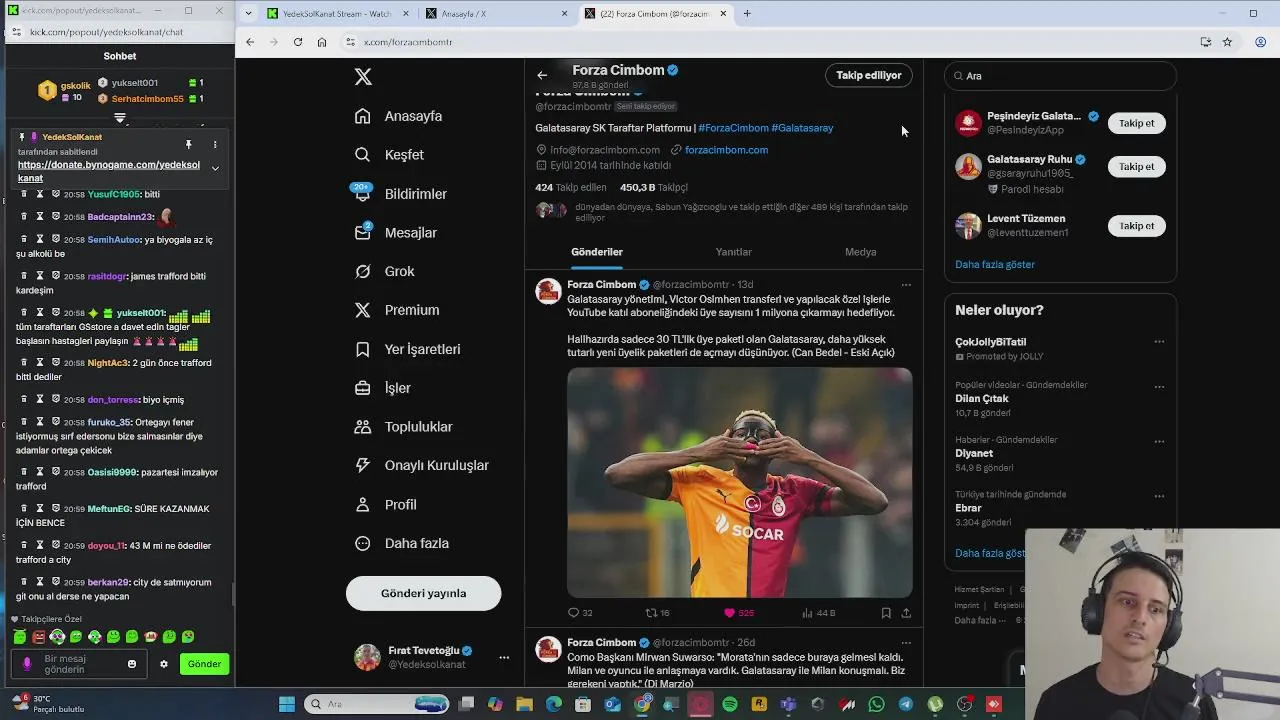Open Onaylı Kuruluşlar in sidebar
This screenshot has height=720, width=1280.
(421, 466)
